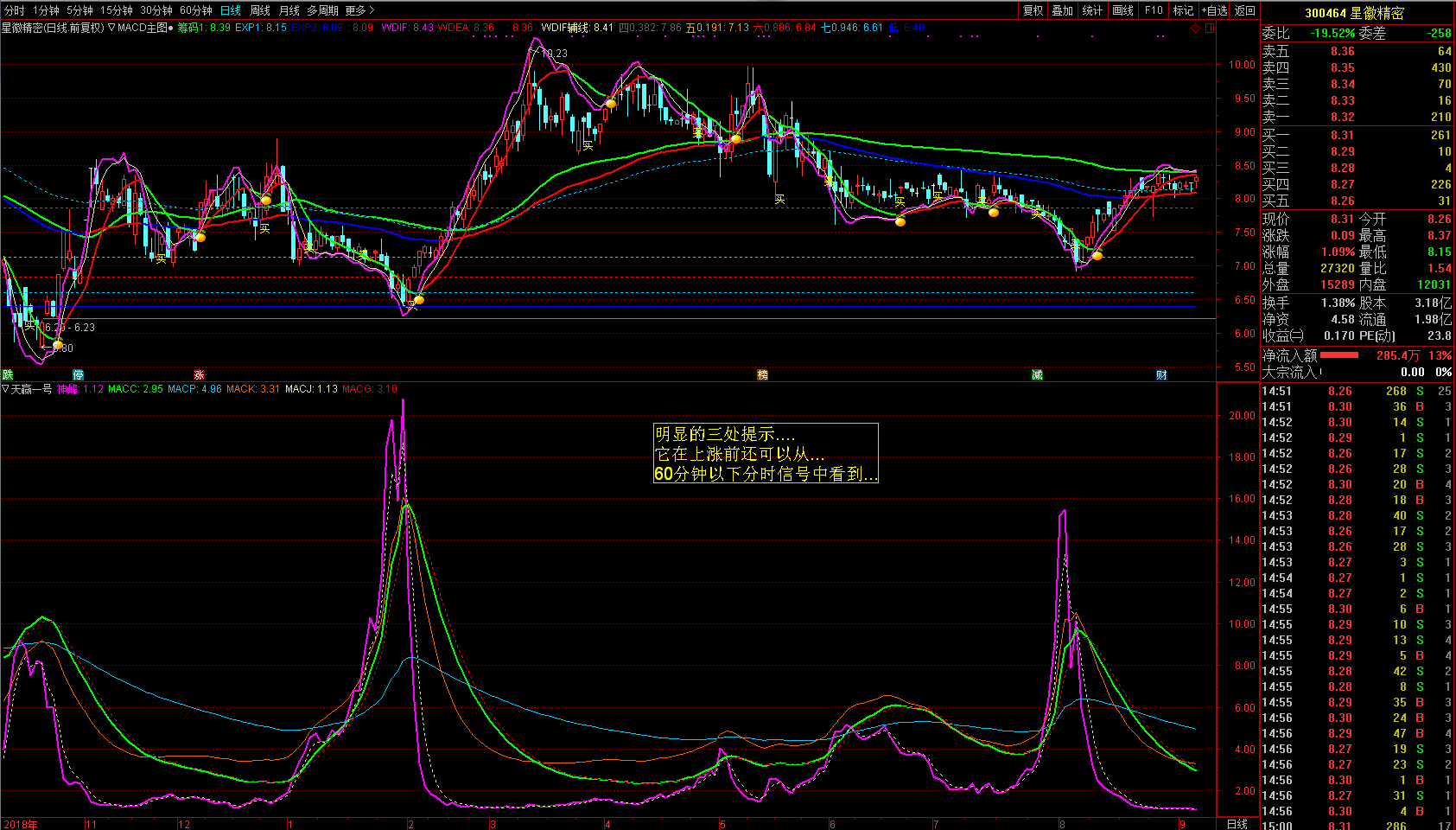
Task: Click the 财 marker icon at the chart bottom
Action: [1162, 375]
